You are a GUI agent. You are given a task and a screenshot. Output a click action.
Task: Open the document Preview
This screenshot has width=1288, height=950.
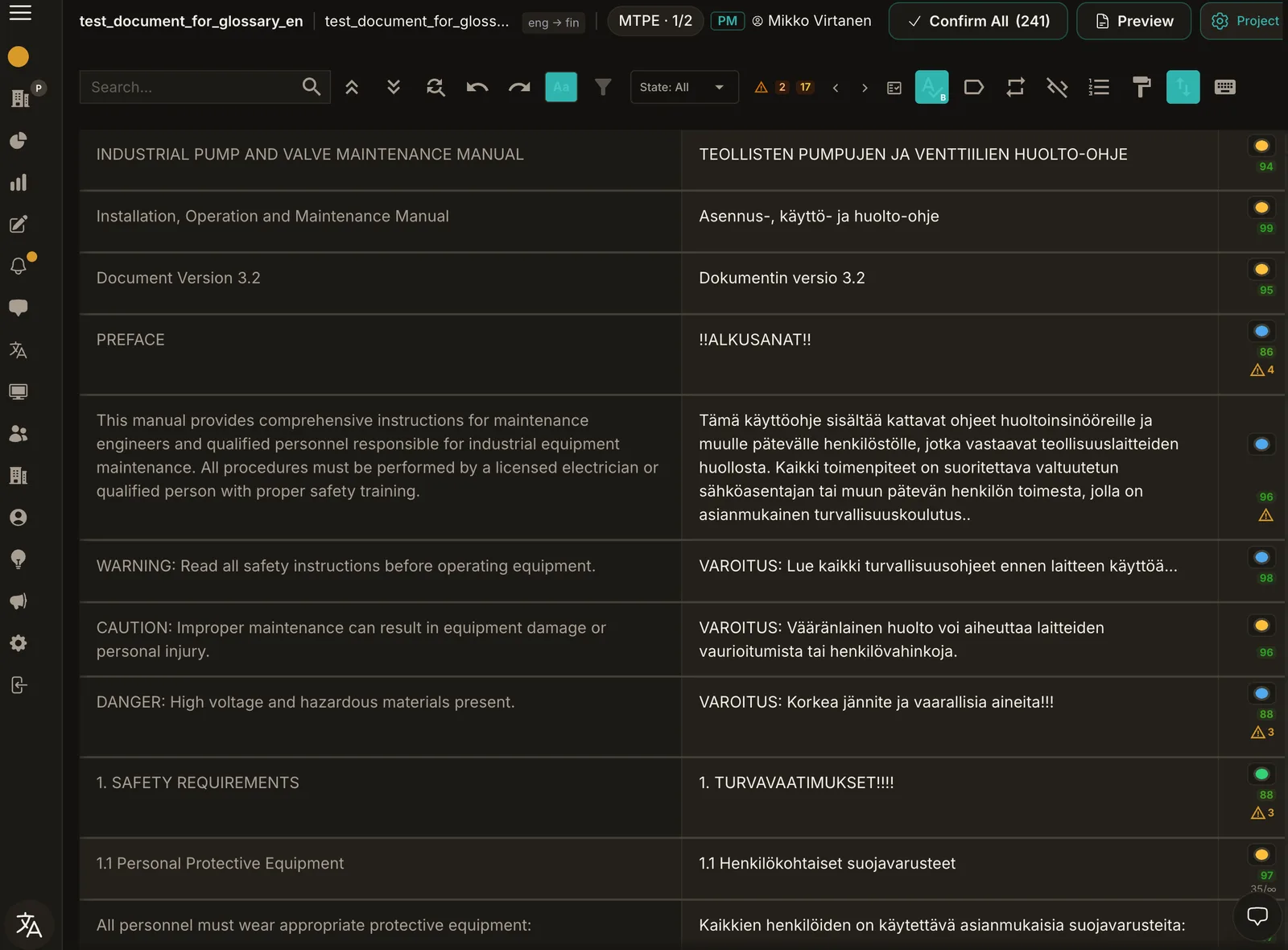pyautogui.click(x=1134, y=21)
